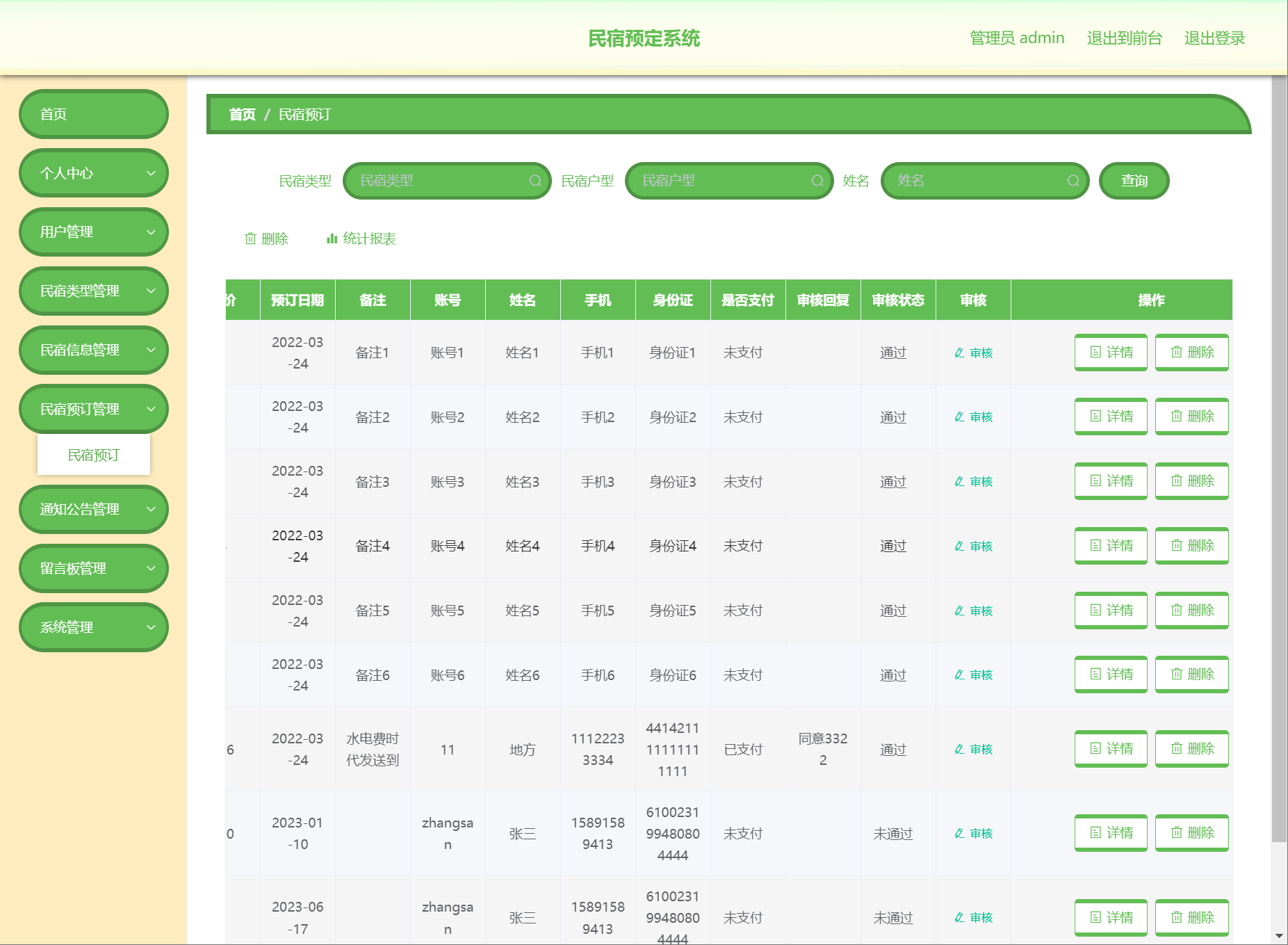
Task: Expand 民宿类型管理 sidebar menu
Action: click(94, 291)
